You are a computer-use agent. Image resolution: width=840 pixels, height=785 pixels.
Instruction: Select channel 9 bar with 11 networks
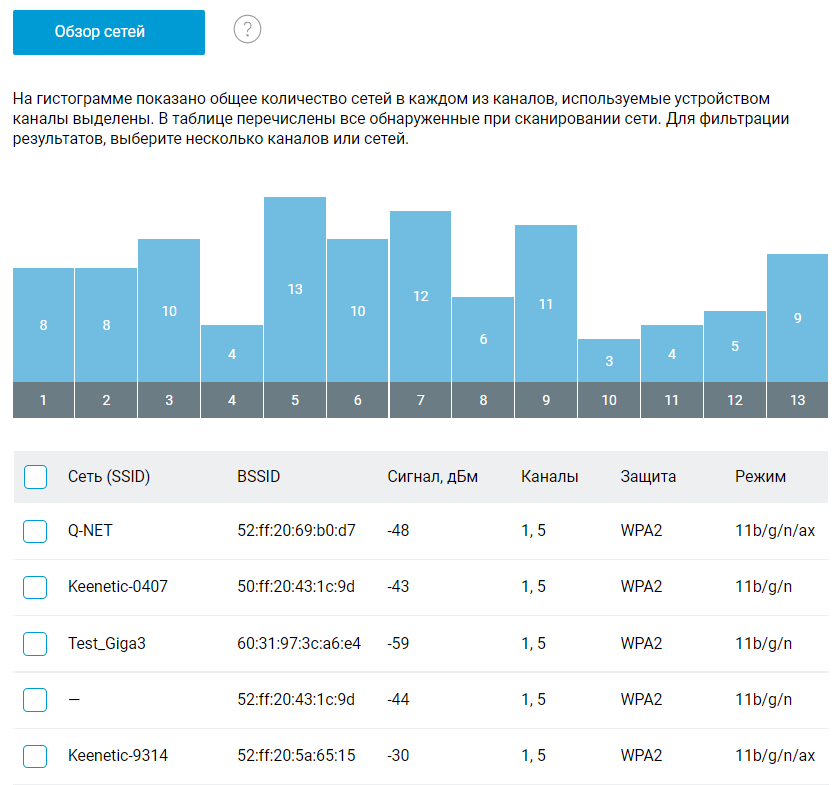point(546,303)
